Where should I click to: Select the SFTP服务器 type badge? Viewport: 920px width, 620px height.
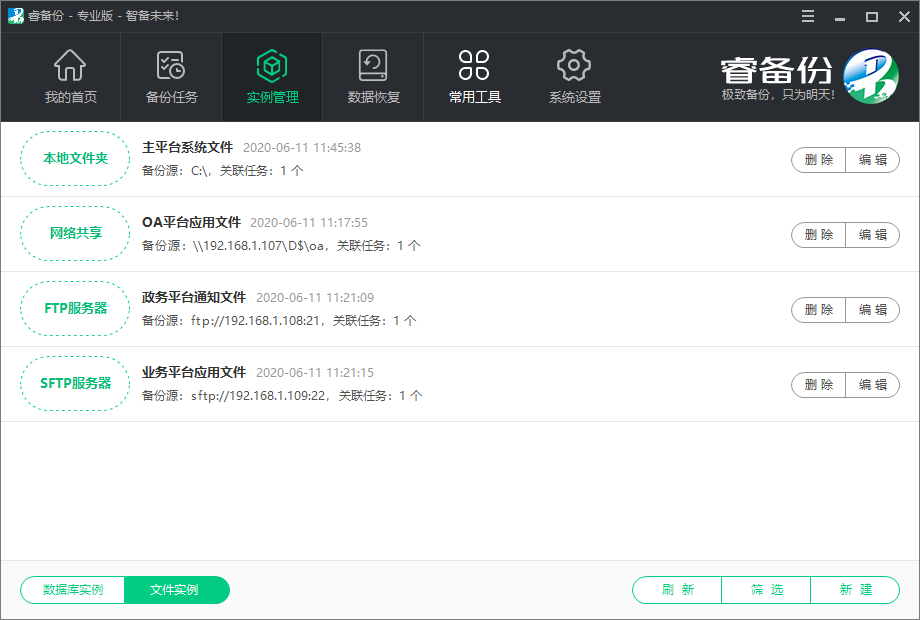pos(75,384)
